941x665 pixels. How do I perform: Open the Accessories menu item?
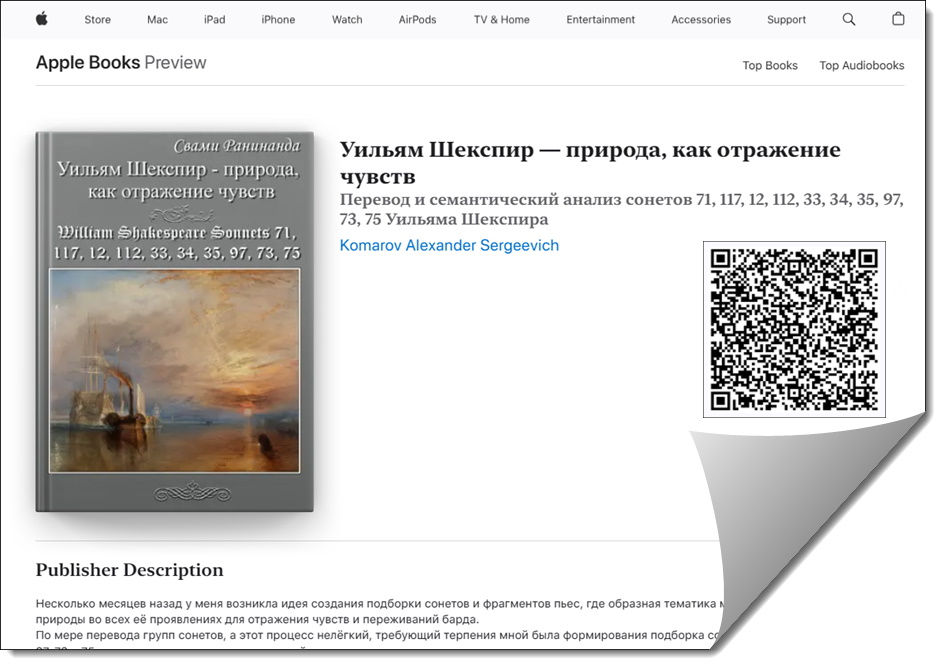point(701,20)
